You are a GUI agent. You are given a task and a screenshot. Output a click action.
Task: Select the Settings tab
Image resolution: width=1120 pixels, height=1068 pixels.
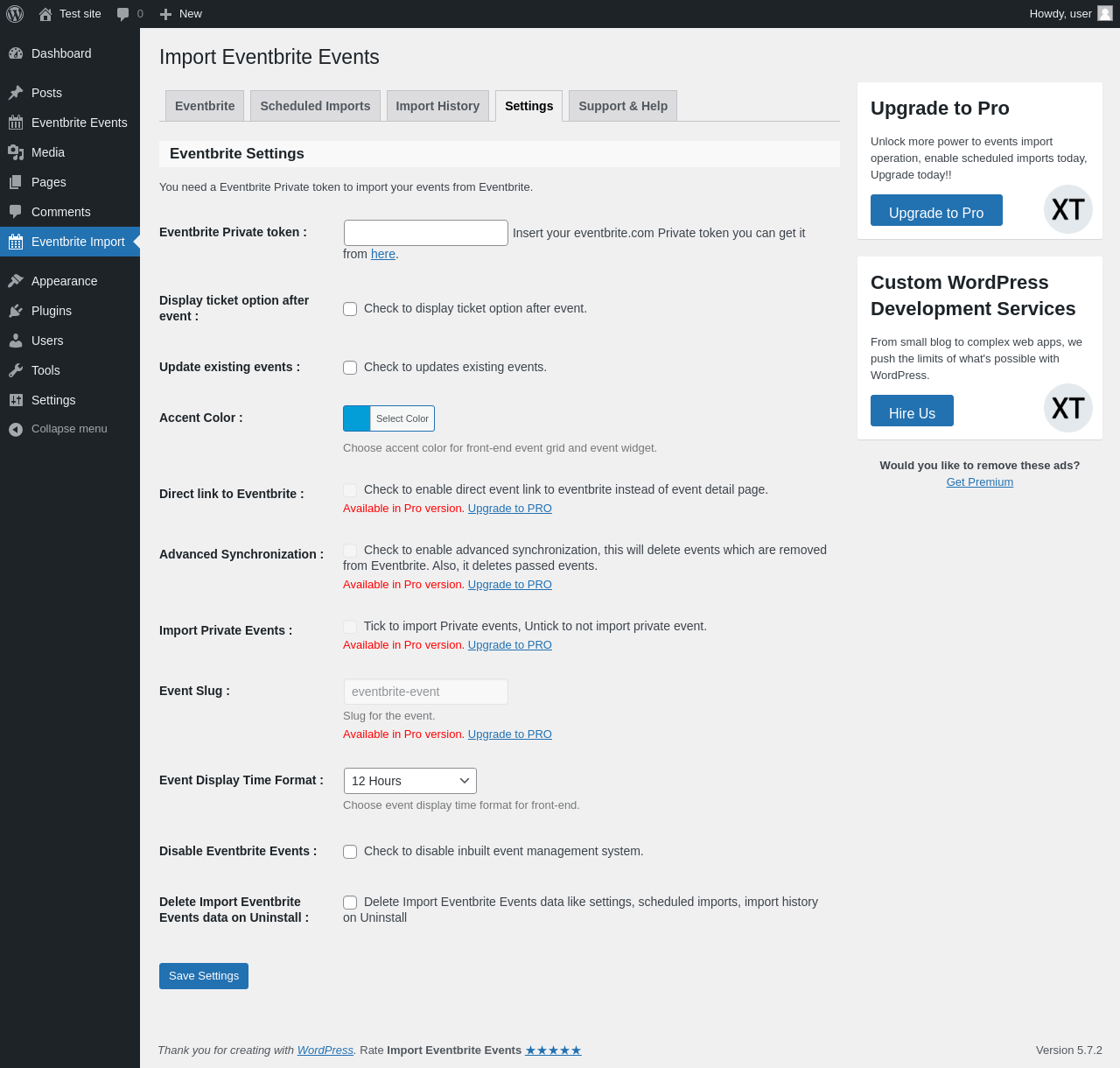pos(528,106)
